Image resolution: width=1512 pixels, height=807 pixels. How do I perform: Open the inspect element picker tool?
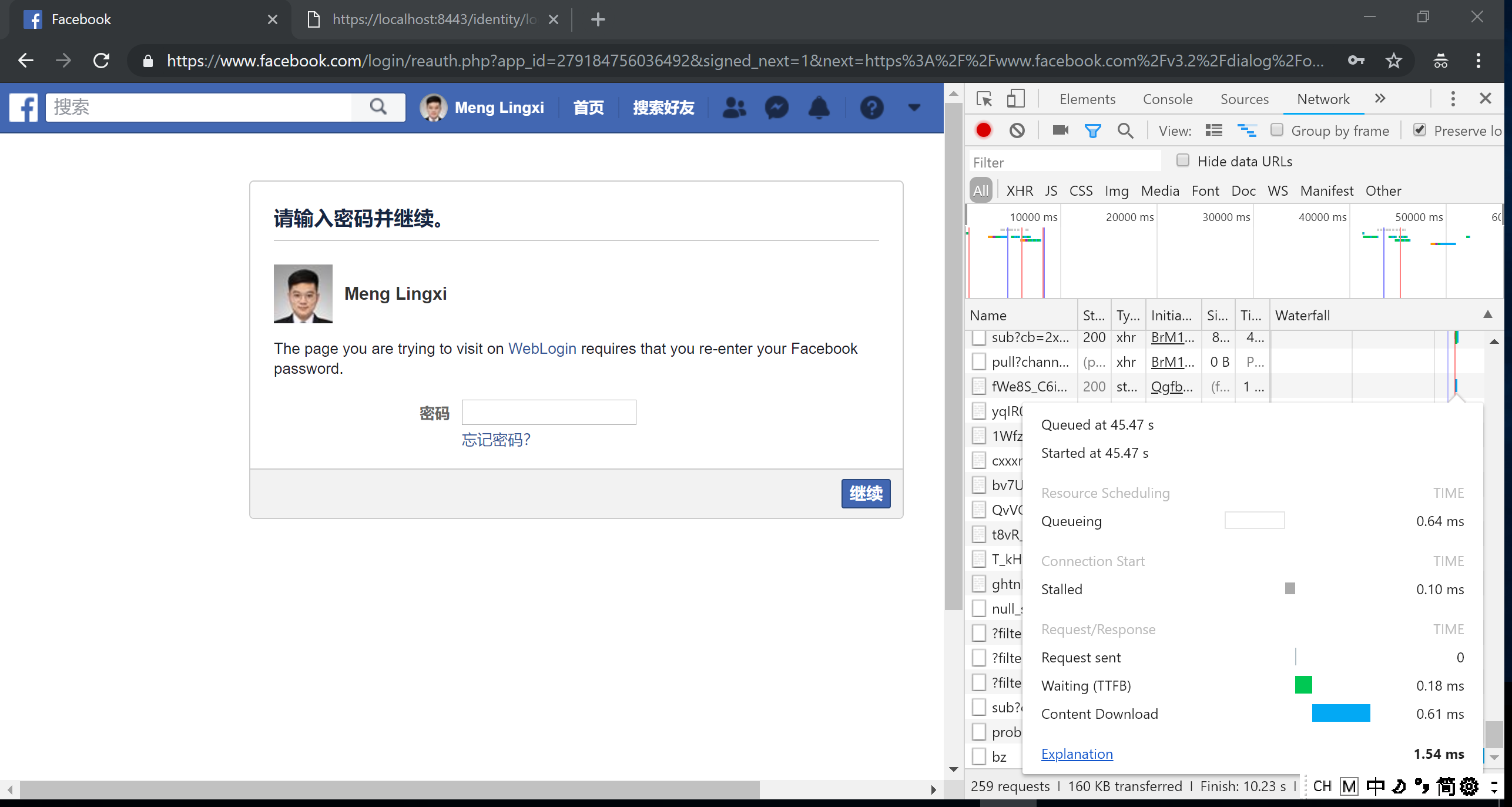tap(984, 99)
